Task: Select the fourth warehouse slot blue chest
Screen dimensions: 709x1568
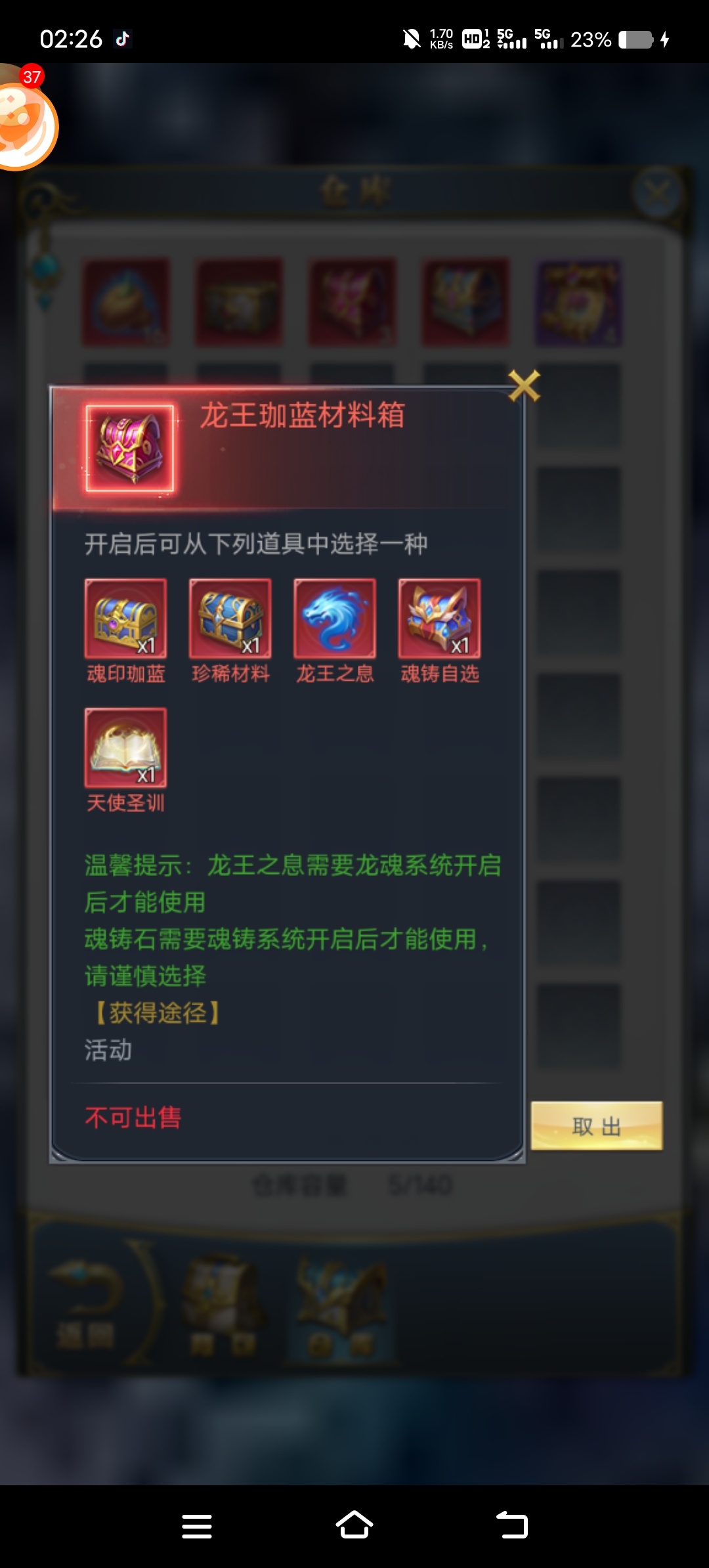Action: point(465,302)
